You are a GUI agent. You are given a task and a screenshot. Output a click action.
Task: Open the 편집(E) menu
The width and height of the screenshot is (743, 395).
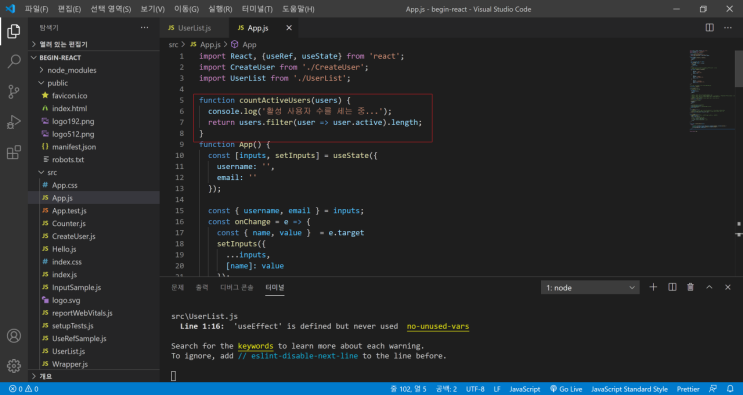click(69, 9)
